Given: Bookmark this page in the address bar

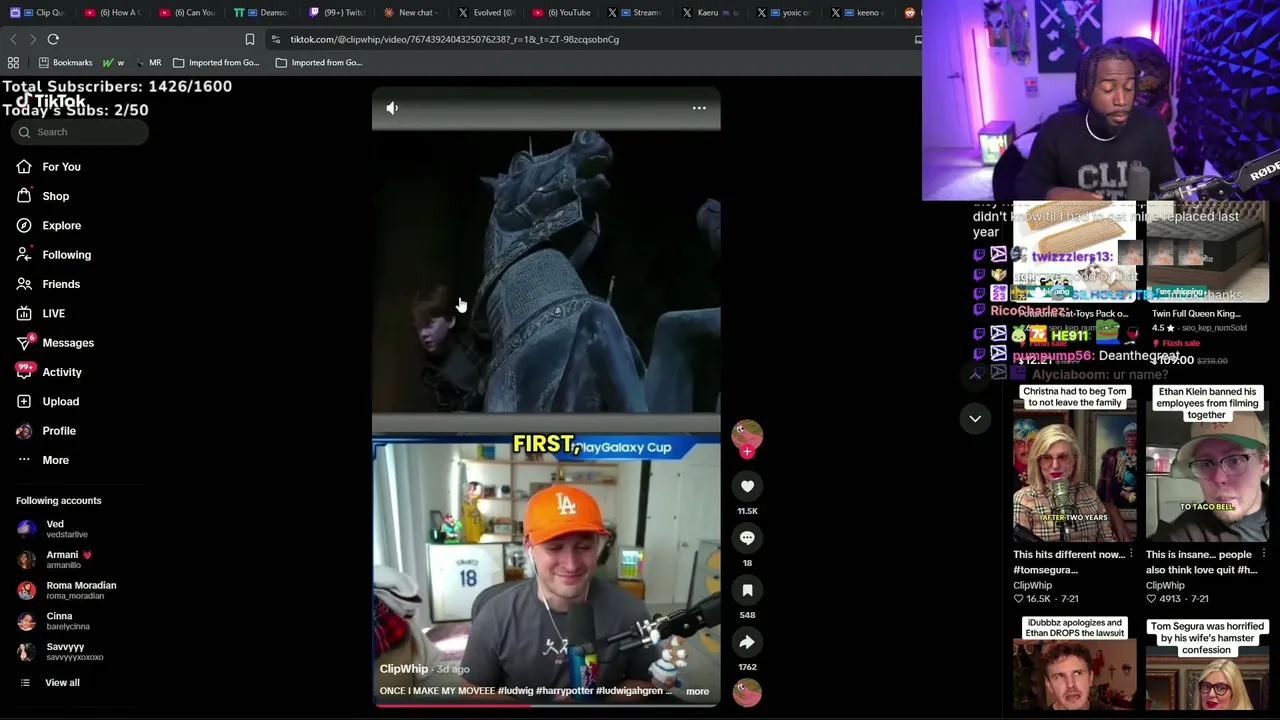Looking at the screenshot, I should 250,39.
